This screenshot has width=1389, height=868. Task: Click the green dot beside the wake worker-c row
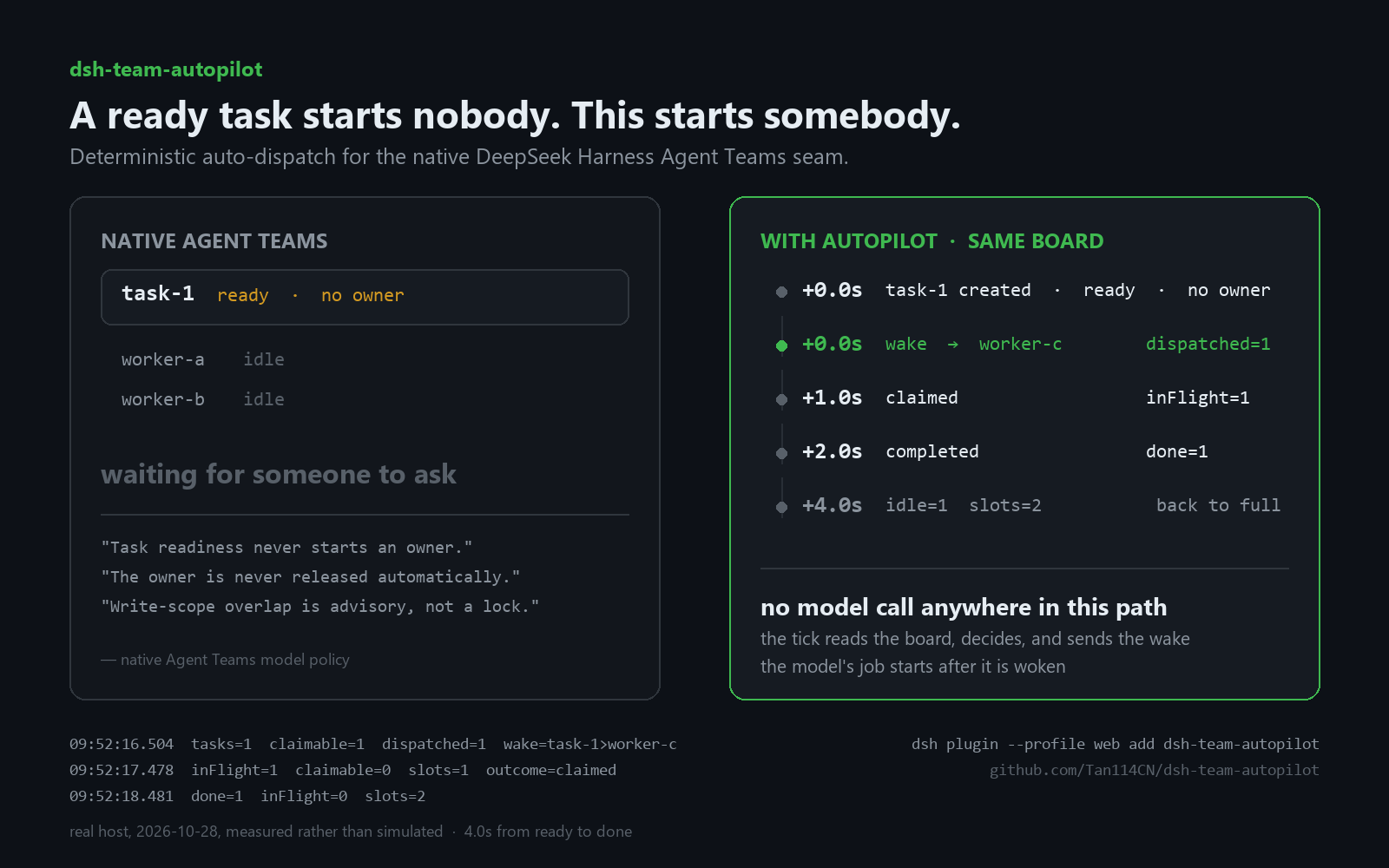coord(781,345)
